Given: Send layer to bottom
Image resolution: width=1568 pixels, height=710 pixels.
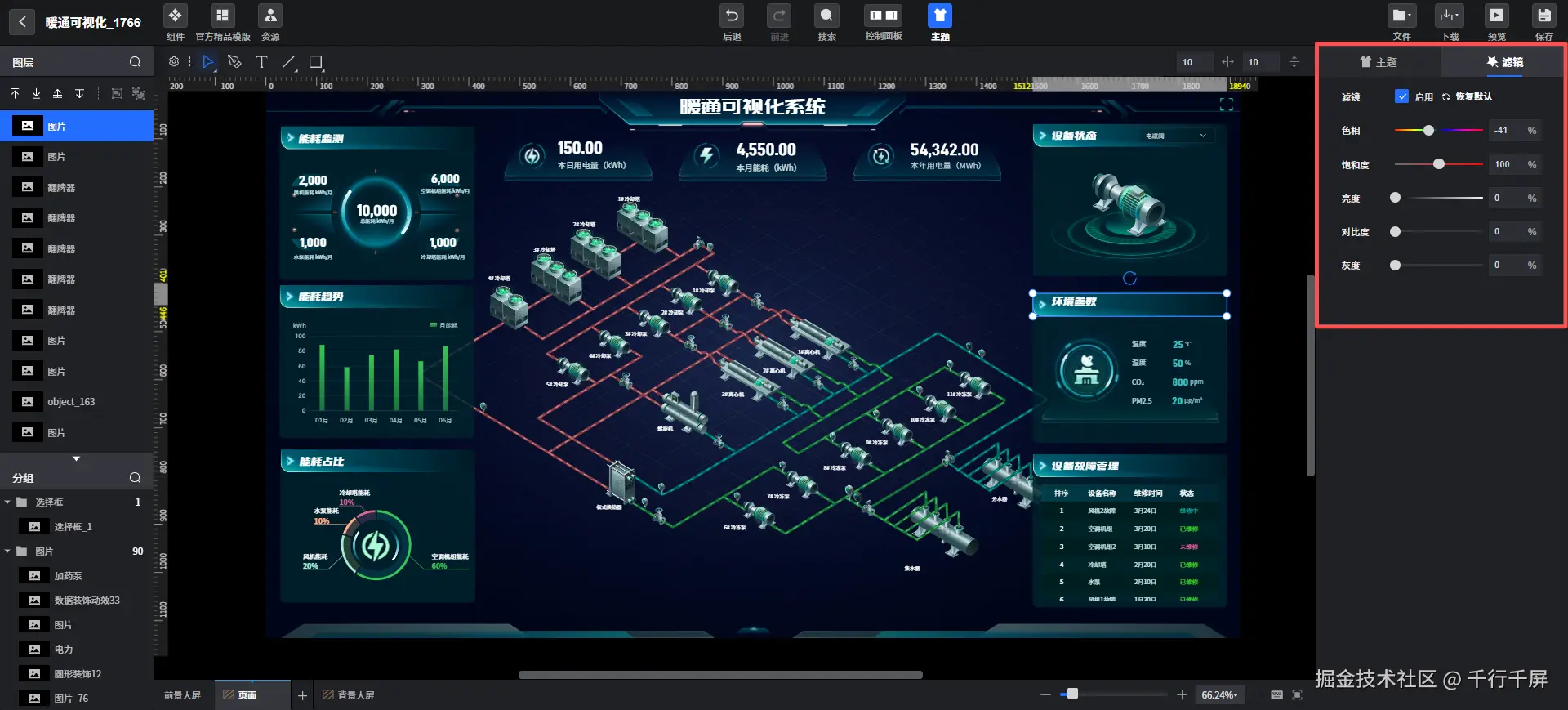Looking at the screenshot, I should (x=36, y=93).
